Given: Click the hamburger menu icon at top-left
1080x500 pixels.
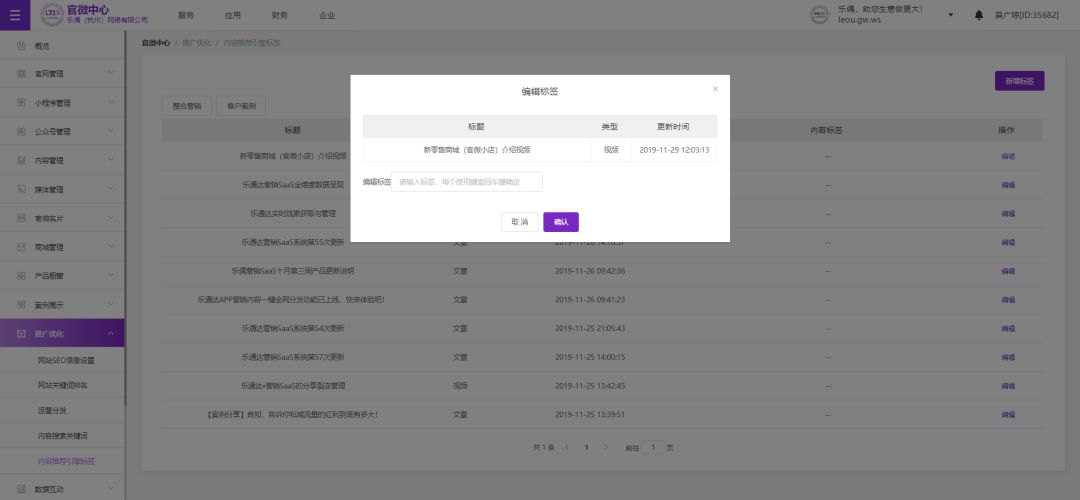Looking at the screenshot, I should (x=14, y=15).
